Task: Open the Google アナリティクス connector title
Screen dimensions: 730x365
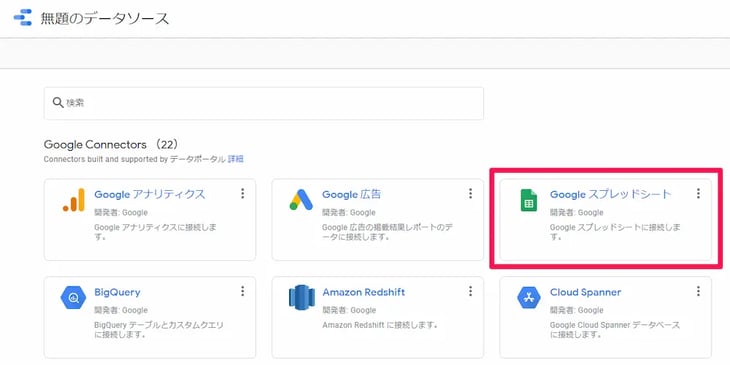Action: pos(149,194)
